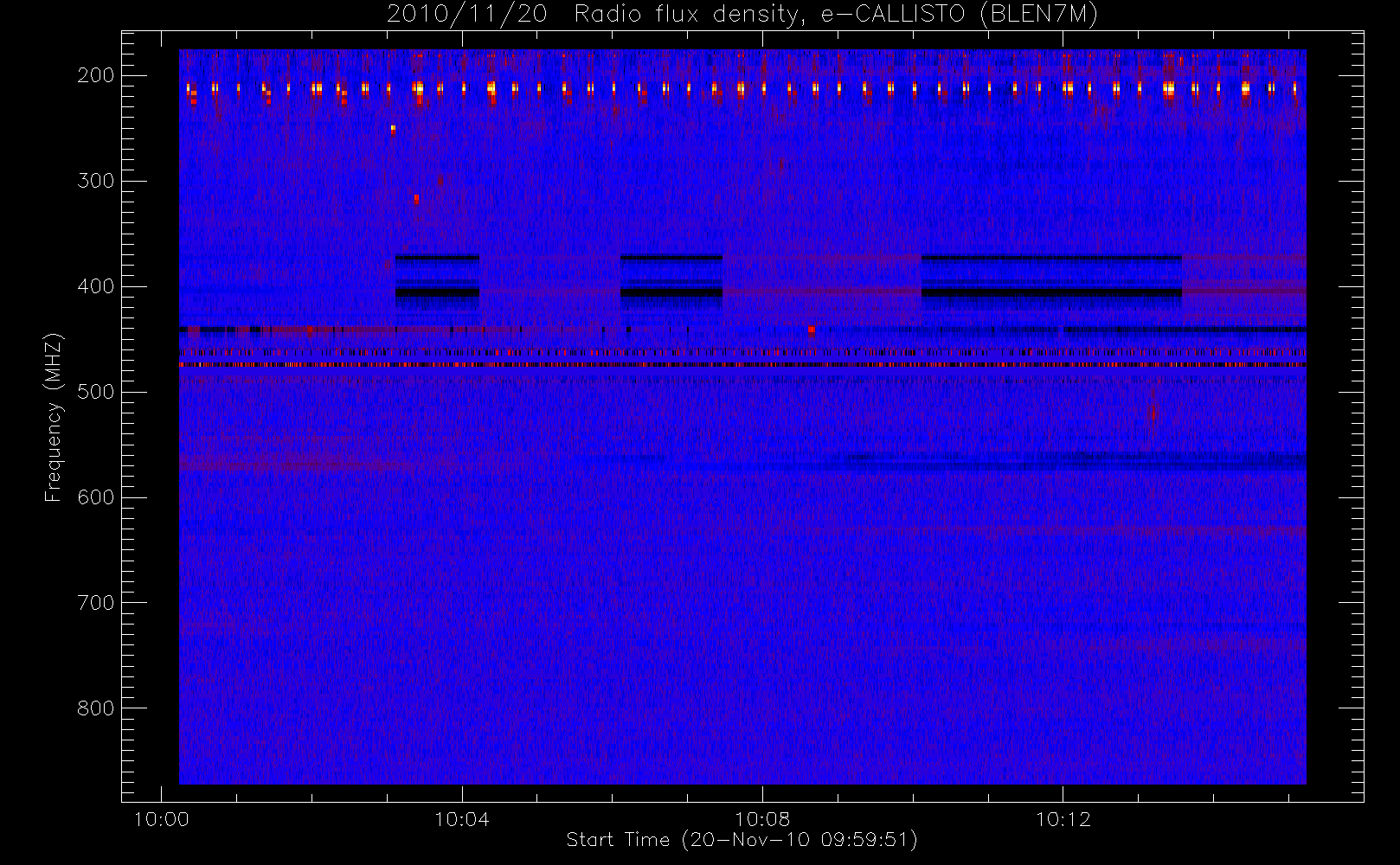Viewport: 1400px width, 865px height.
Task: Click the plot title 'Radio flux density, e-CALLISTO (BLEN7M)'
Action: point(836,14)
